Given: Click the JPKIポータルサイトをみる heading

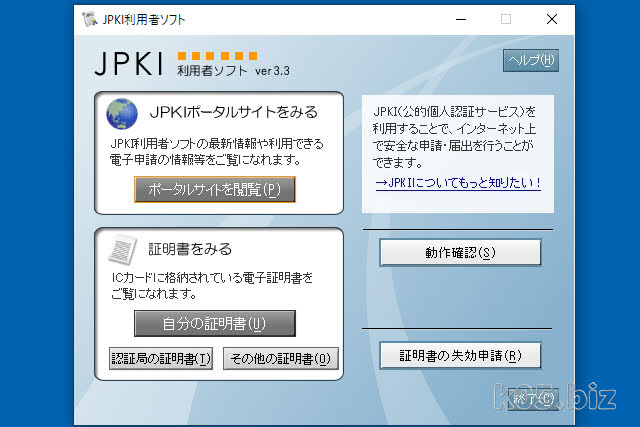Looking at the screenshot, I should (x=233, y=112).
